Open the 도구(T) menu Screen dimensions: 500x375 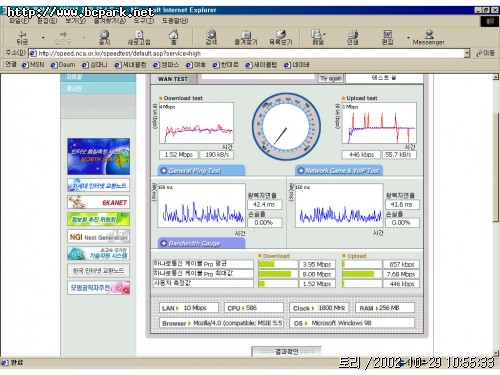[x=144, y=21]
